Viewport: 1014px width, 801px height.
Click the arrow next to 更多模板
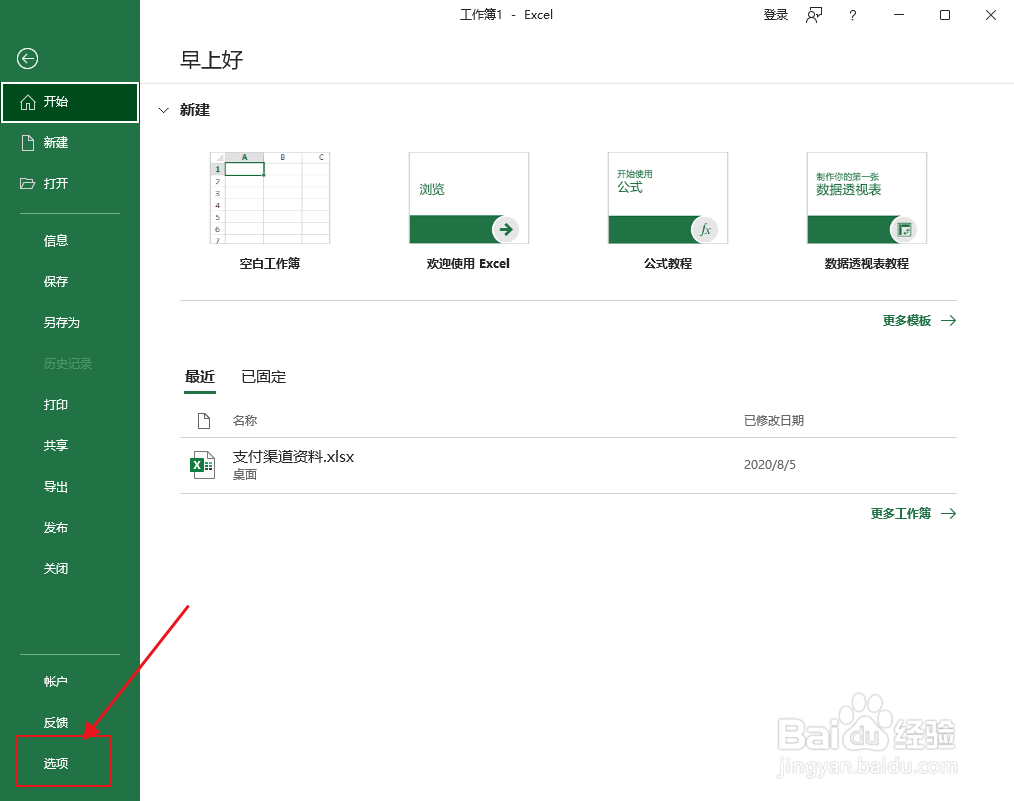coord(949,321)
